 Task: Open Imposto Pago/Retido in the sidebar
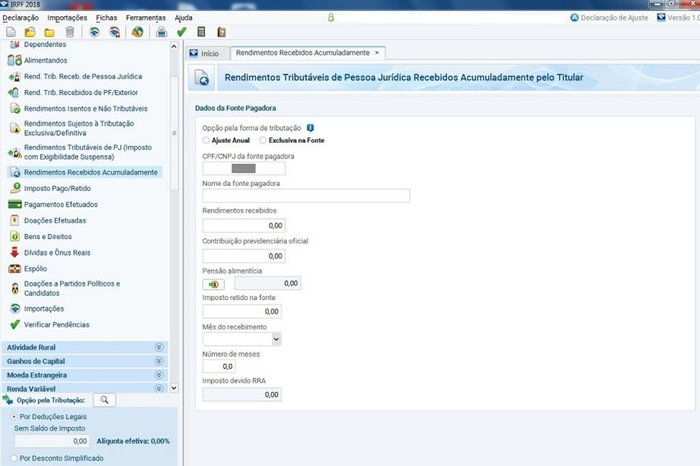[x=57, y=188]
